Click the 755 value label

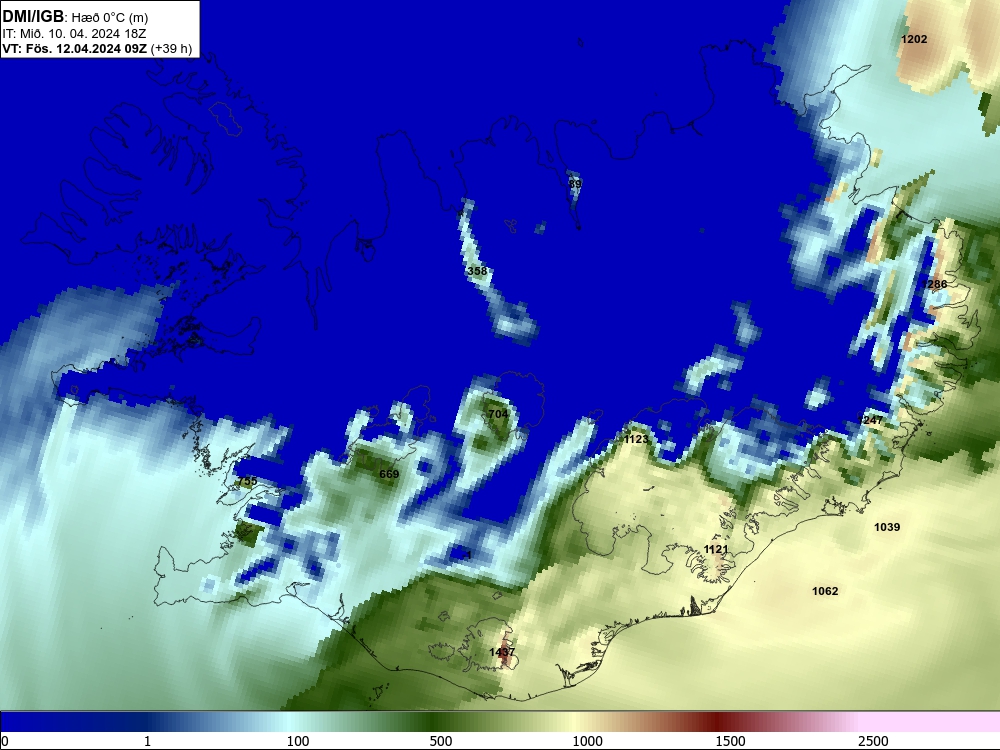pos(247,481)
